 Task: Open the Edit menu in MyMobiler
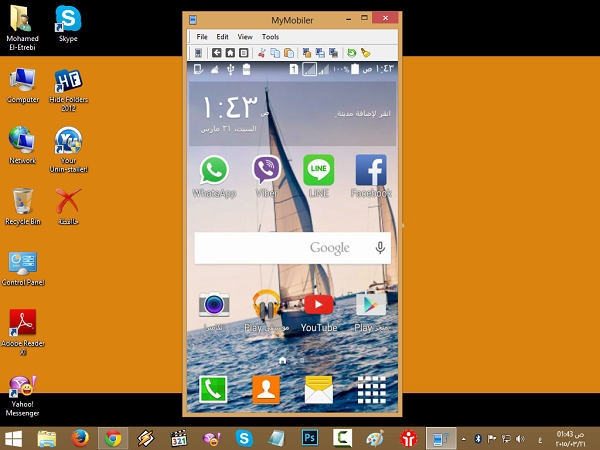tap(222, 37)
